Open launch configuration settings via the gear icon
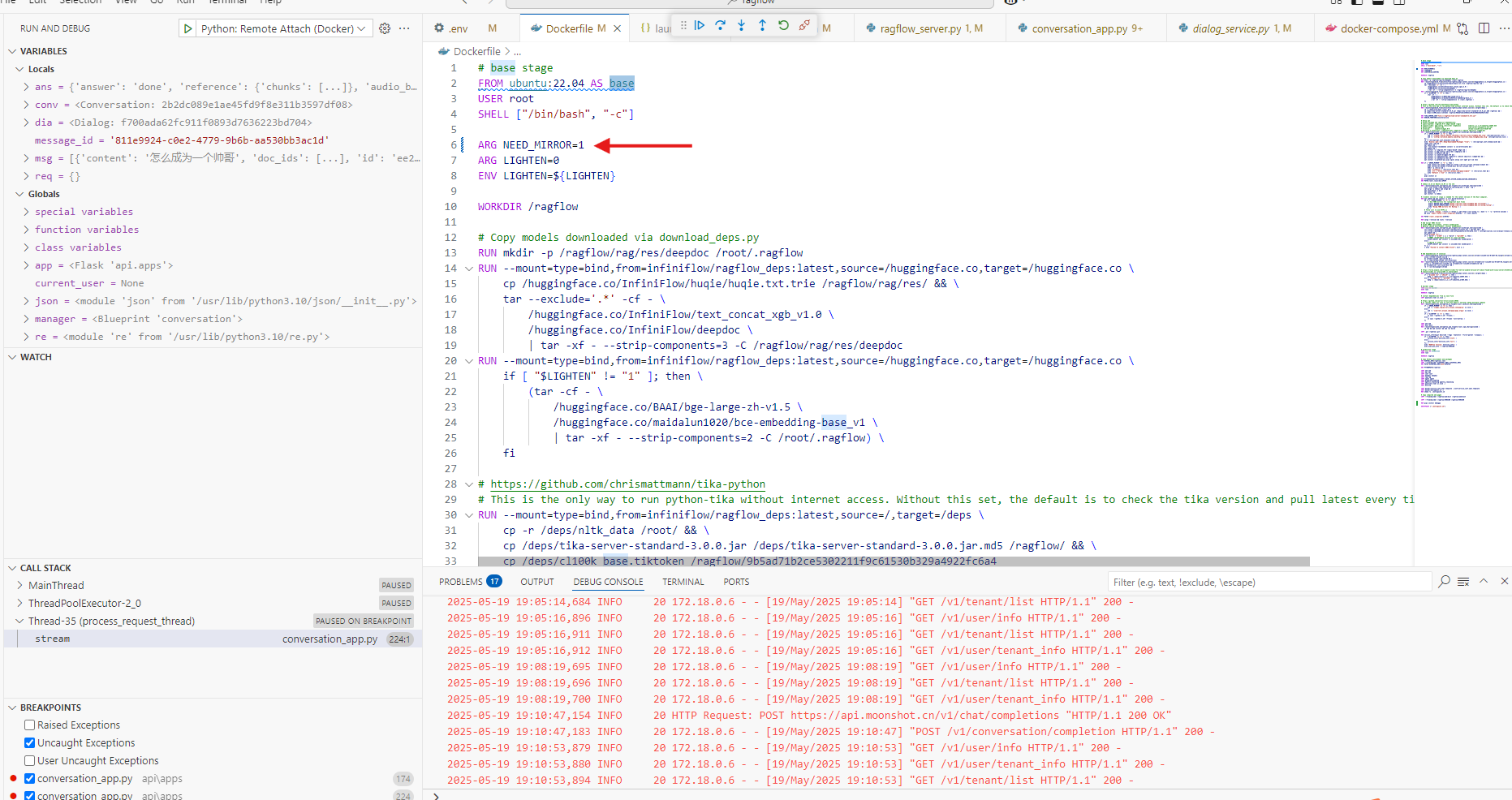 (385, 28)
